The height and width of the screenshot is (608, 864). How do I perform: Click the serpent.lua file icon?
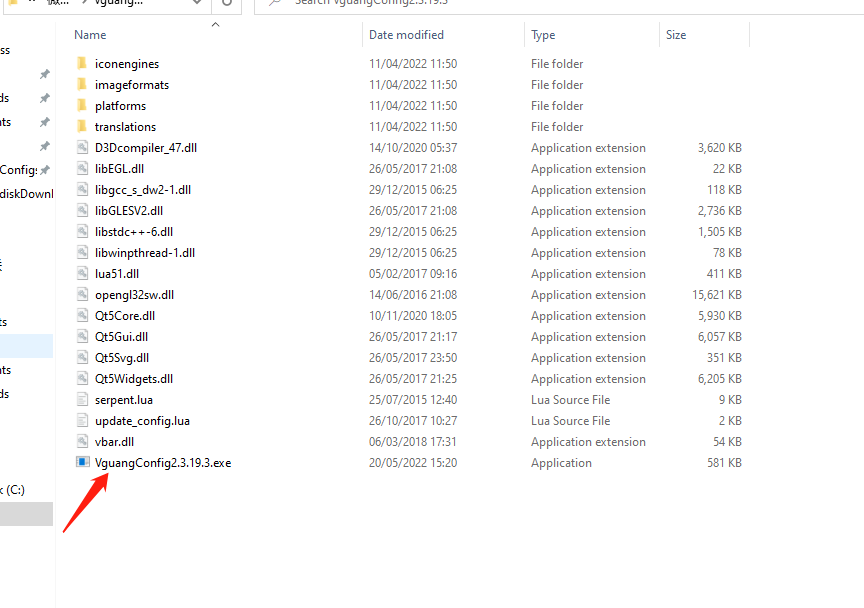click(x=82, y=400)
